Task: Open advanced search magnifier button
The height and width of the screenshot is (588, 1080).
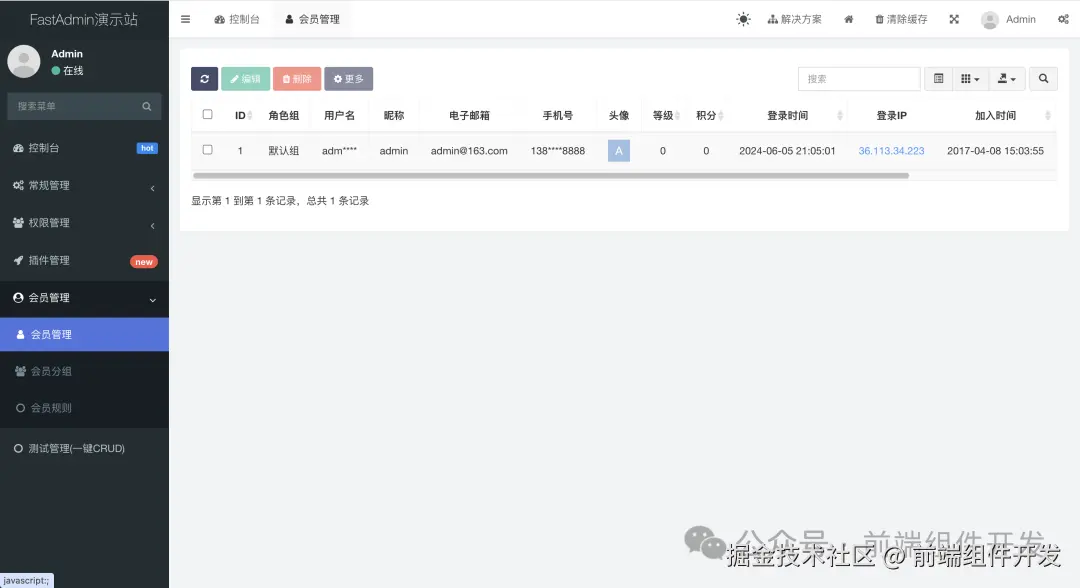Action: (x=1043, y=78)
